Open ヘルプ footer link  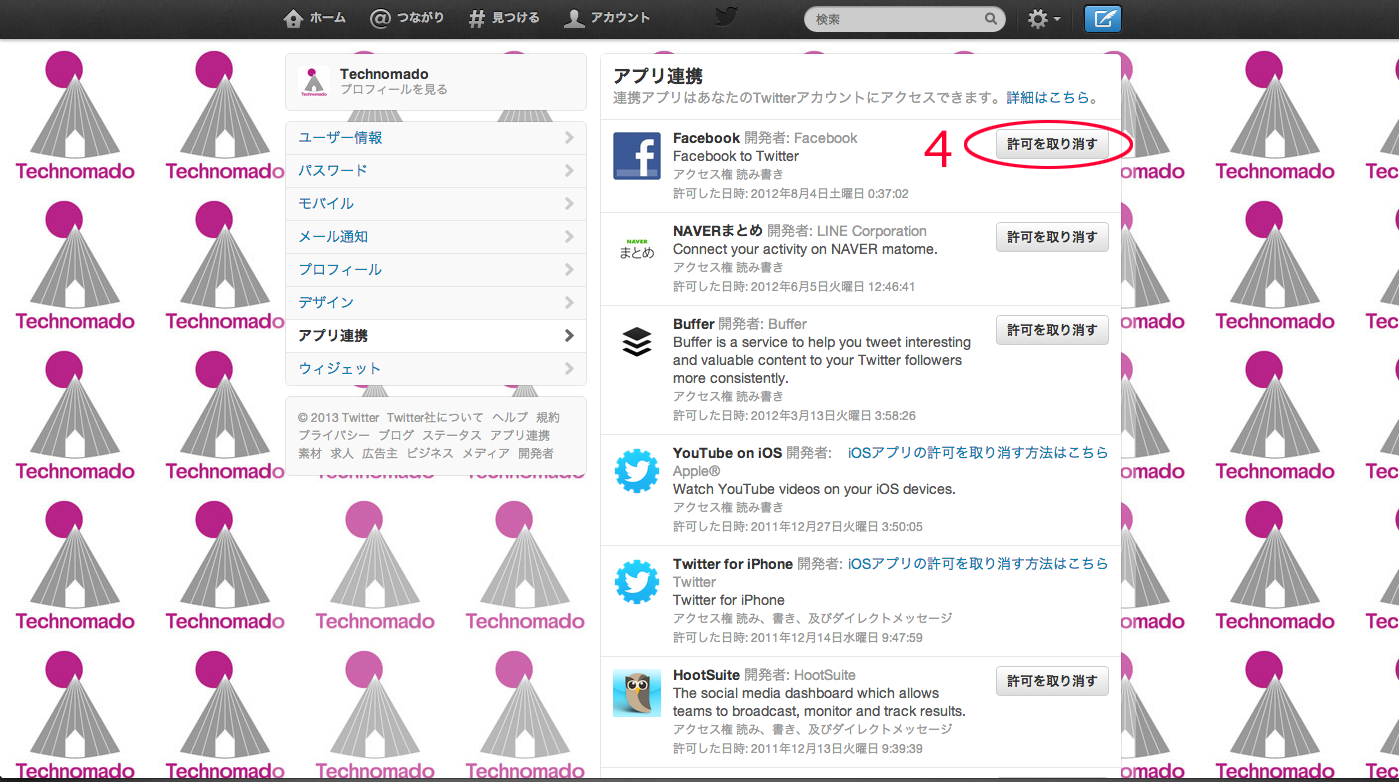pyautogui.click(x=510, y=418)
